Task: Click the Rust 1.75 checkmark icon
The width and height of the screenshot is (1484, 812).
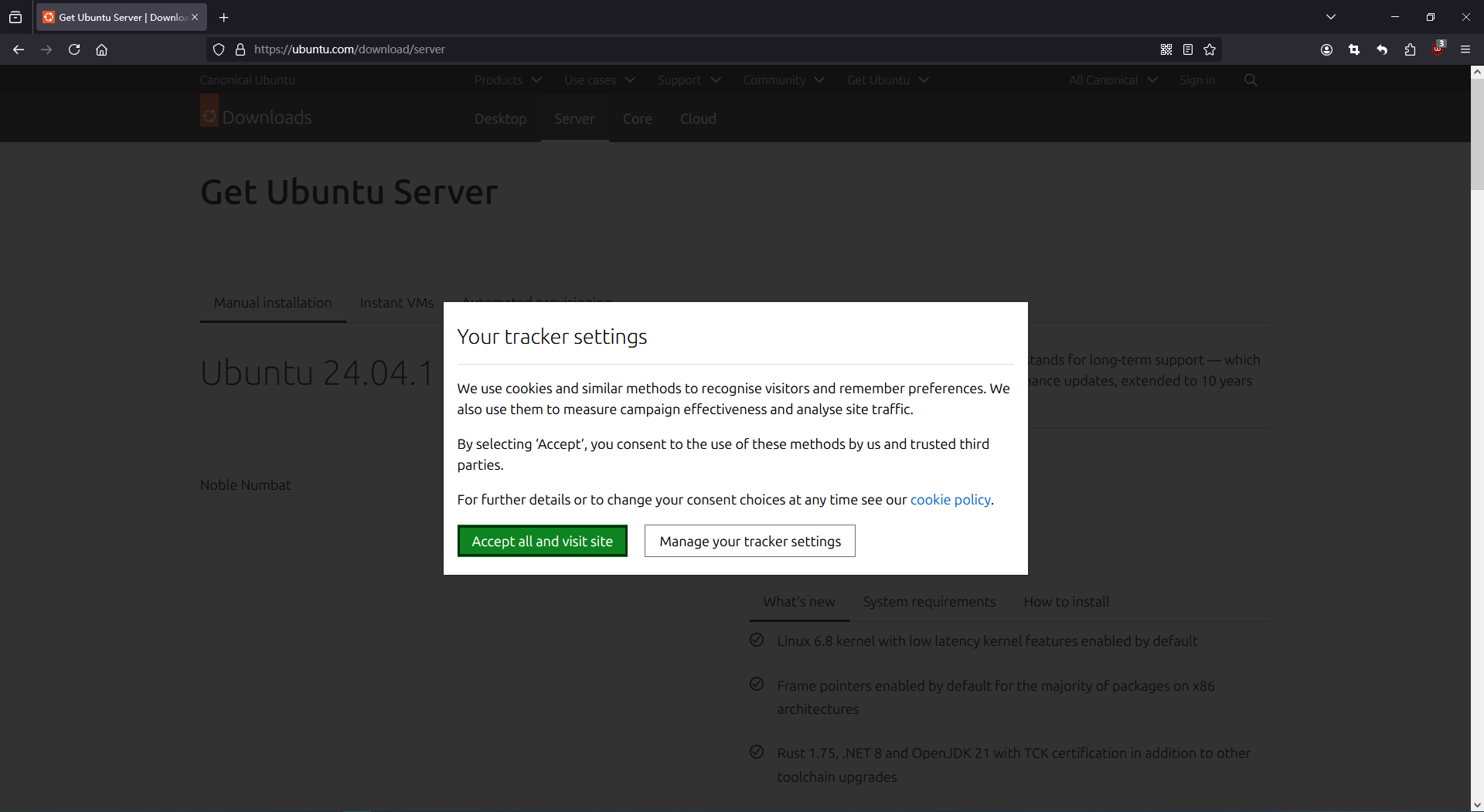Action: tap(757, 752)
